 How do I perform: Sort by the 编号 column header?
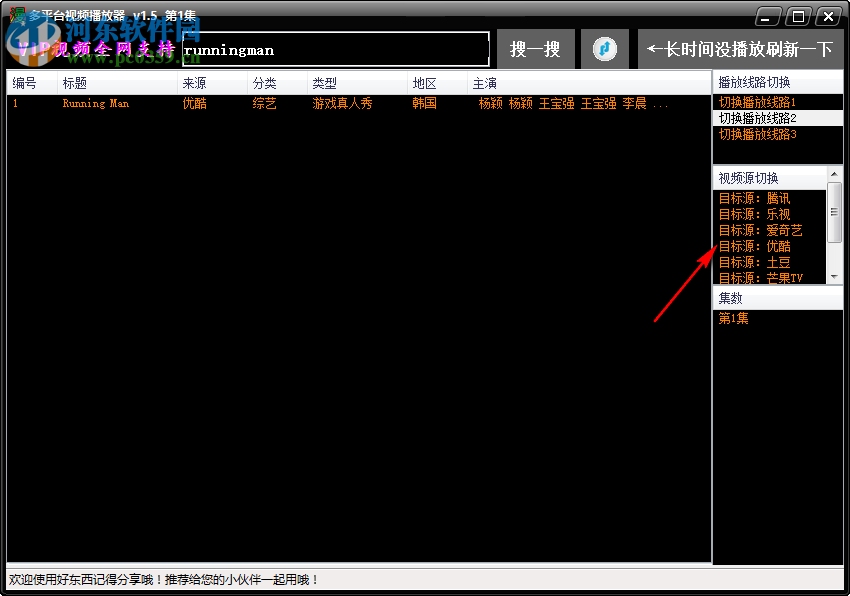pos(32,83)
